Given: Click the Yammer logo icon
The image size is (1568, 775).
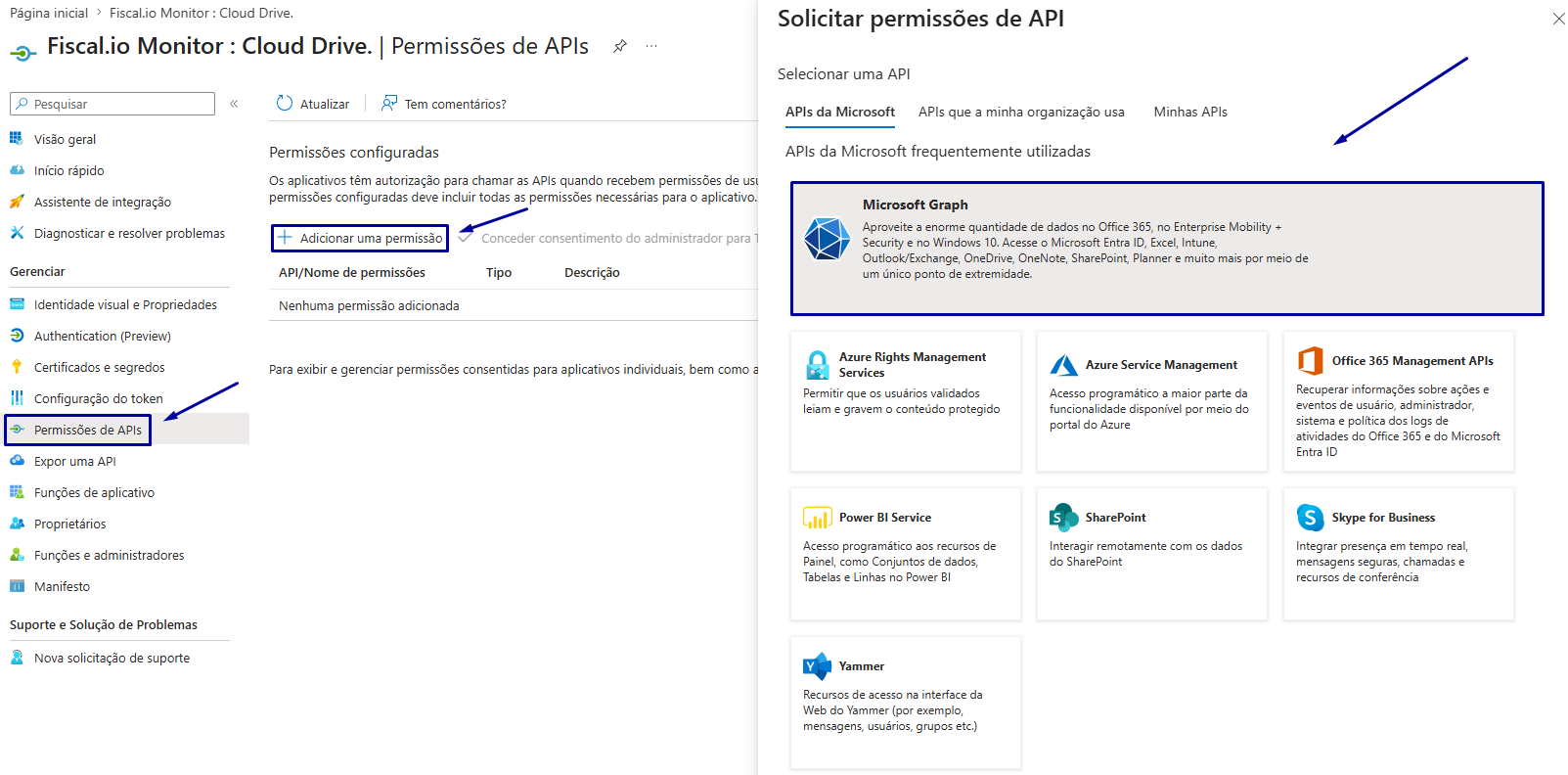Looking at the screenshot, I should [x=817, y=666].
